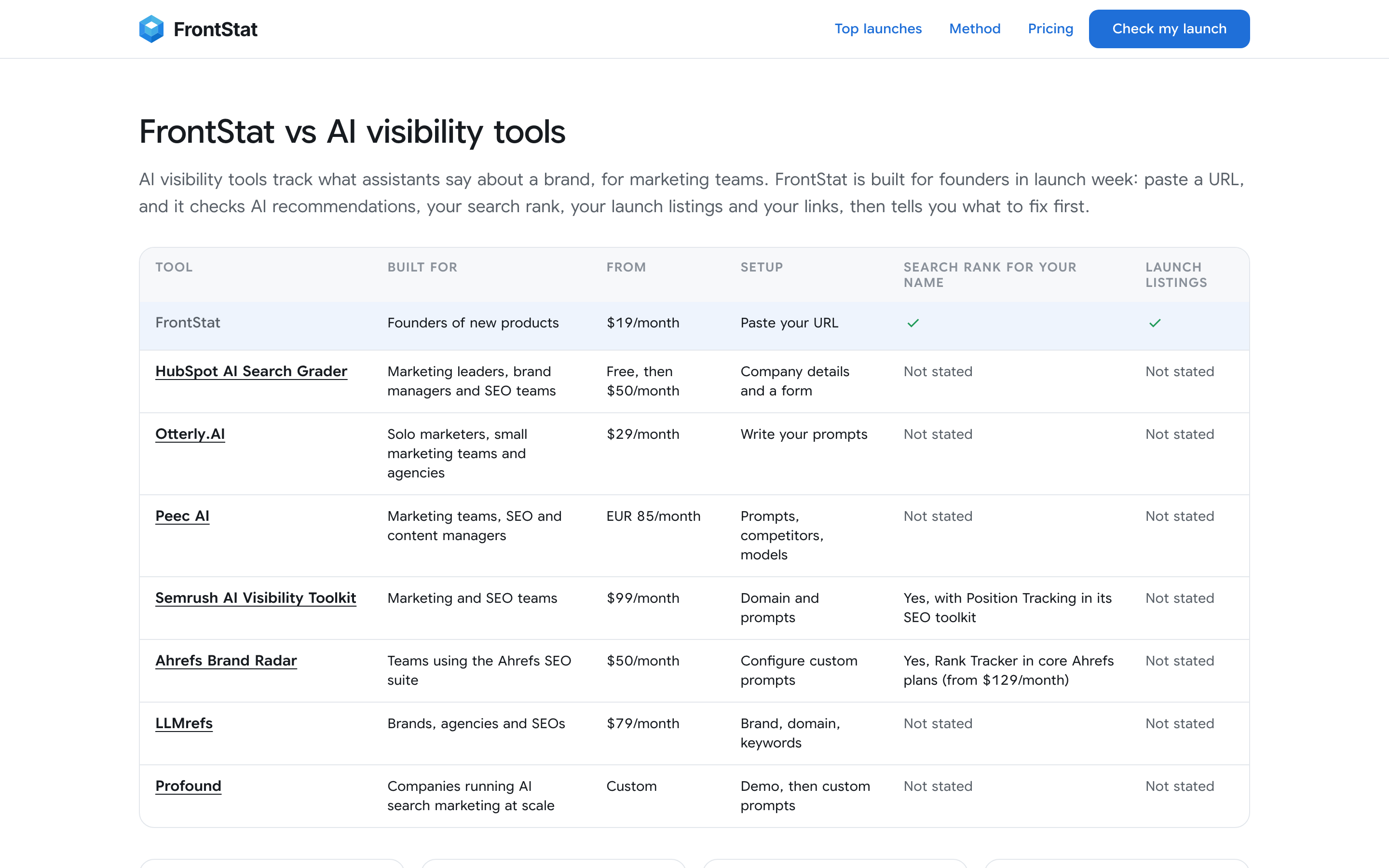1389x868 pixels.
Task: Click the FrontStat brand name in header
Action: (x=215, y=29)
